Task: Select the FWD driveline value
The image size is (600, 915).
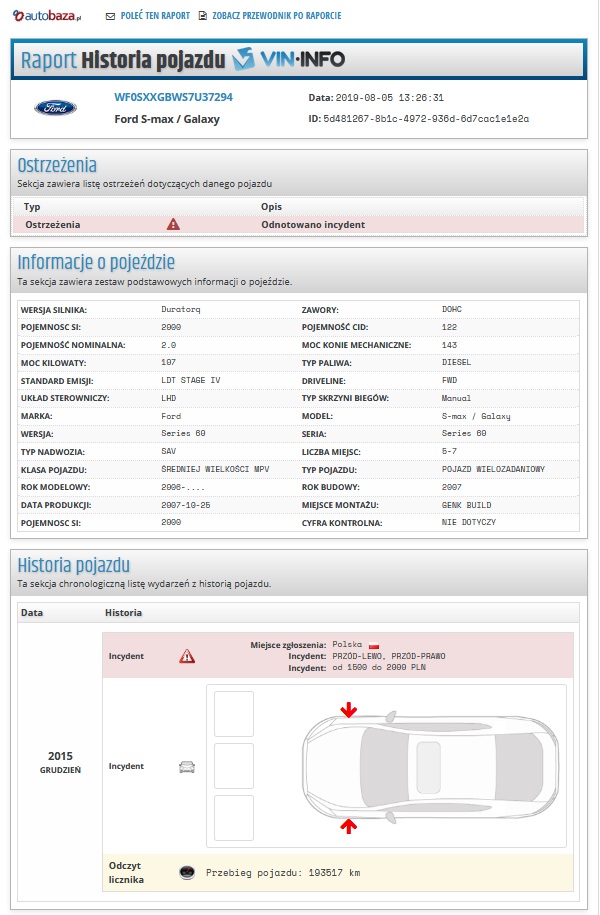Action: tap(449, 380)
